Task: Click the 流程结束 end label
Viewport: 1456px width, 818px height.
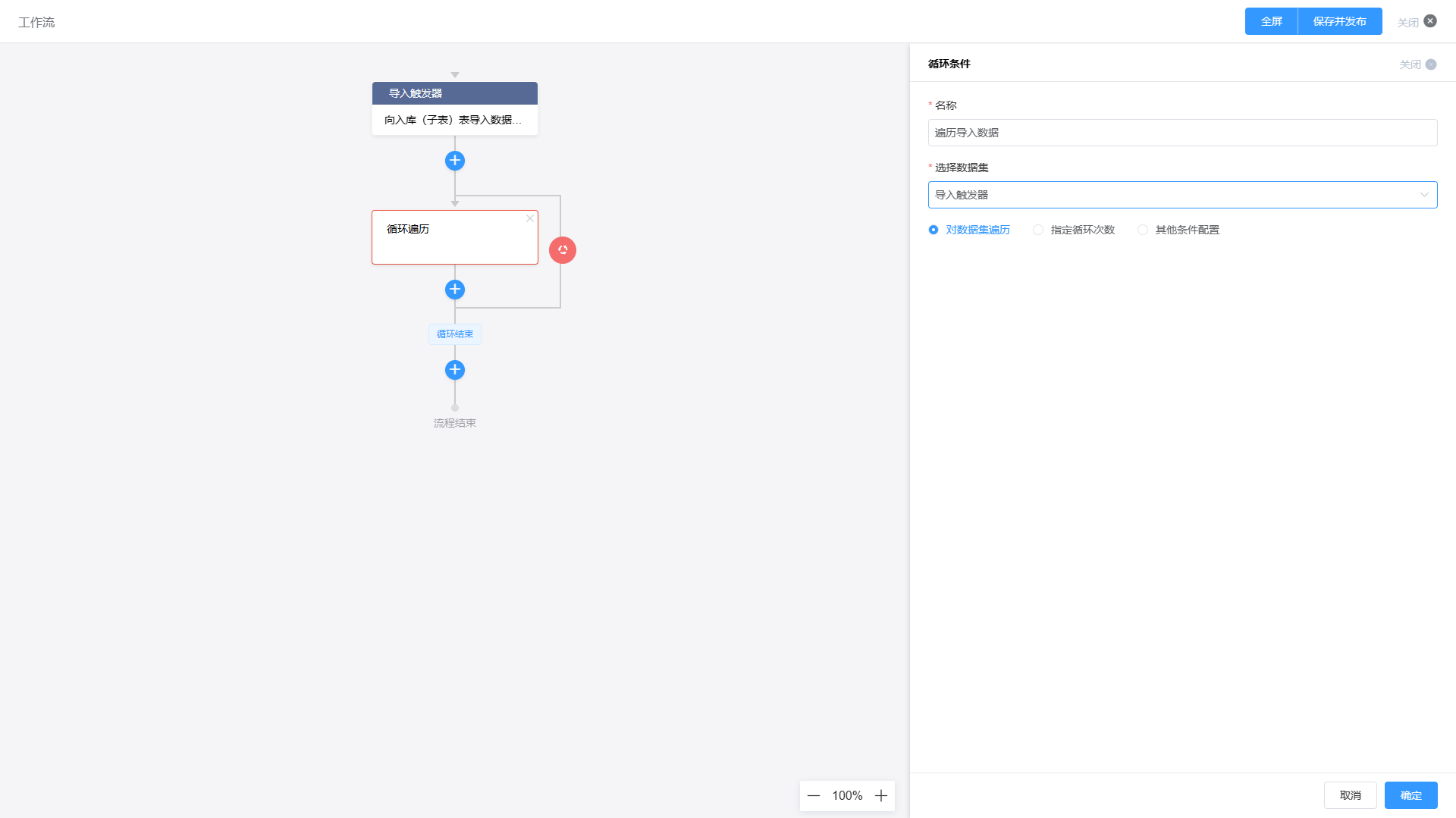Action: coord(455,423)
